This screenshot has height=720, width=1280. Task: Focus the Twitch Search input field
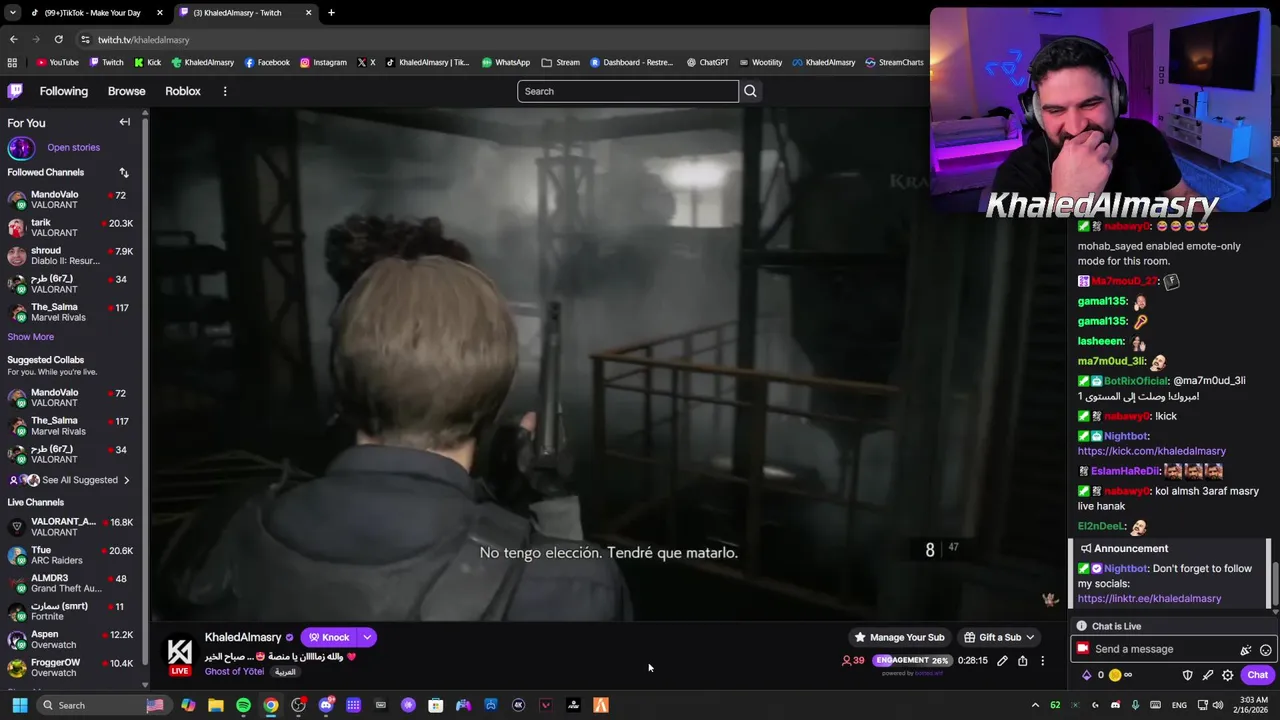click(x=628, y=91)
